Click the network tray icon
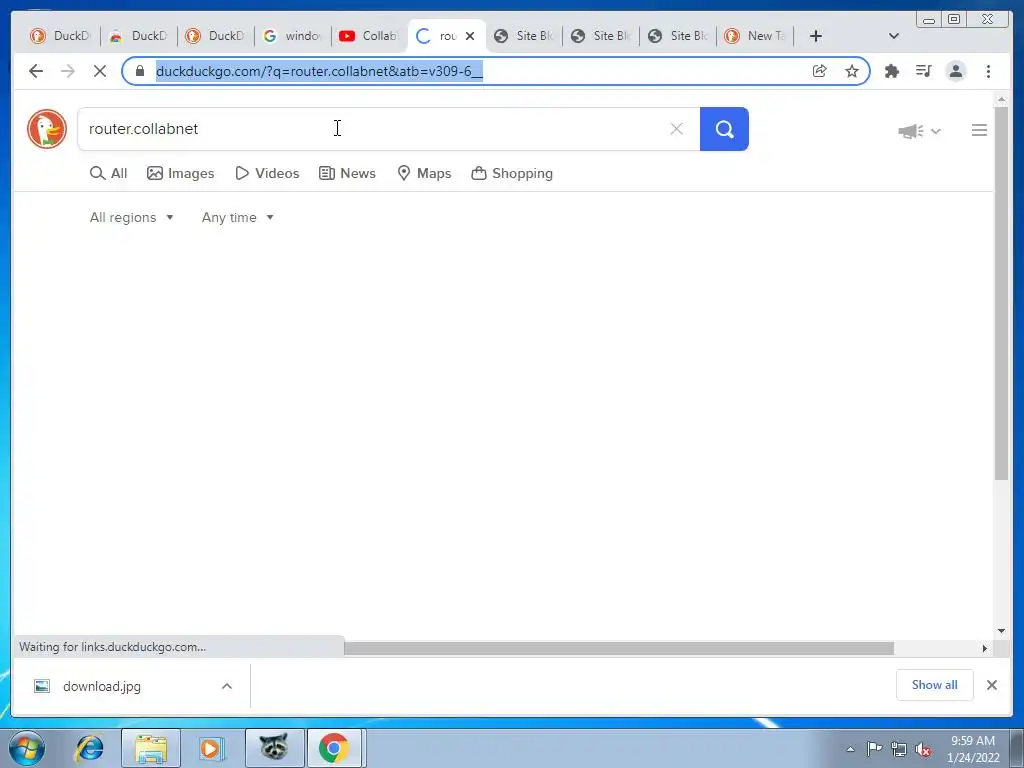The width and height of the screenshot is (1024, 768). pyautogui.click(x=899, y=749)
